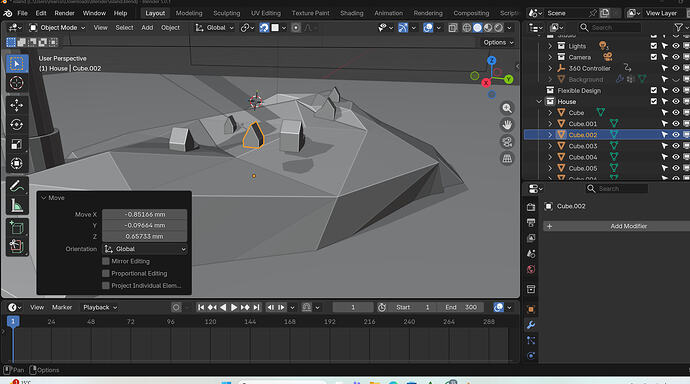Switch to material preview shading
This screenshot has height=384, width=690.
pos(488,28)
